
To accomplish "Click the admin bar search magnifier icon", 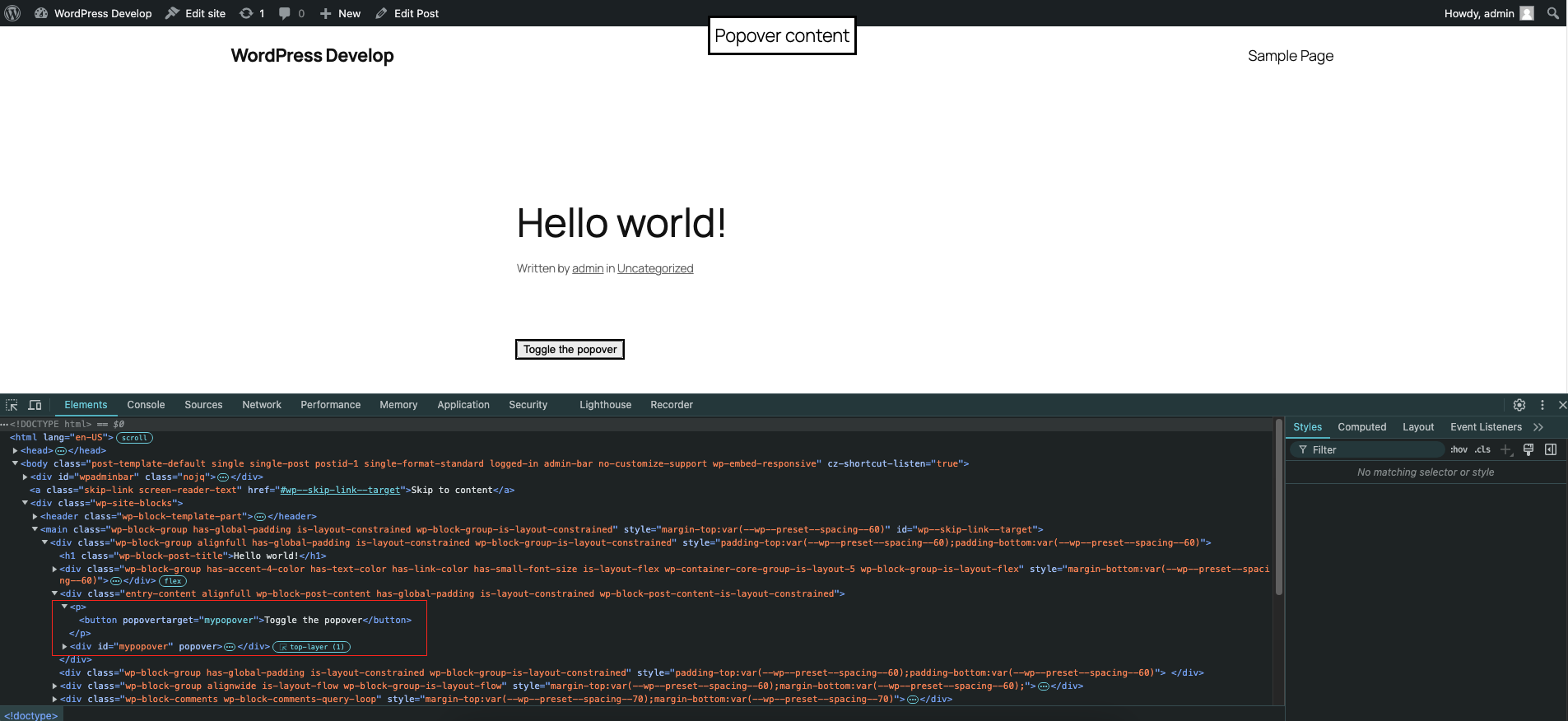I will tap(1552, 13).
